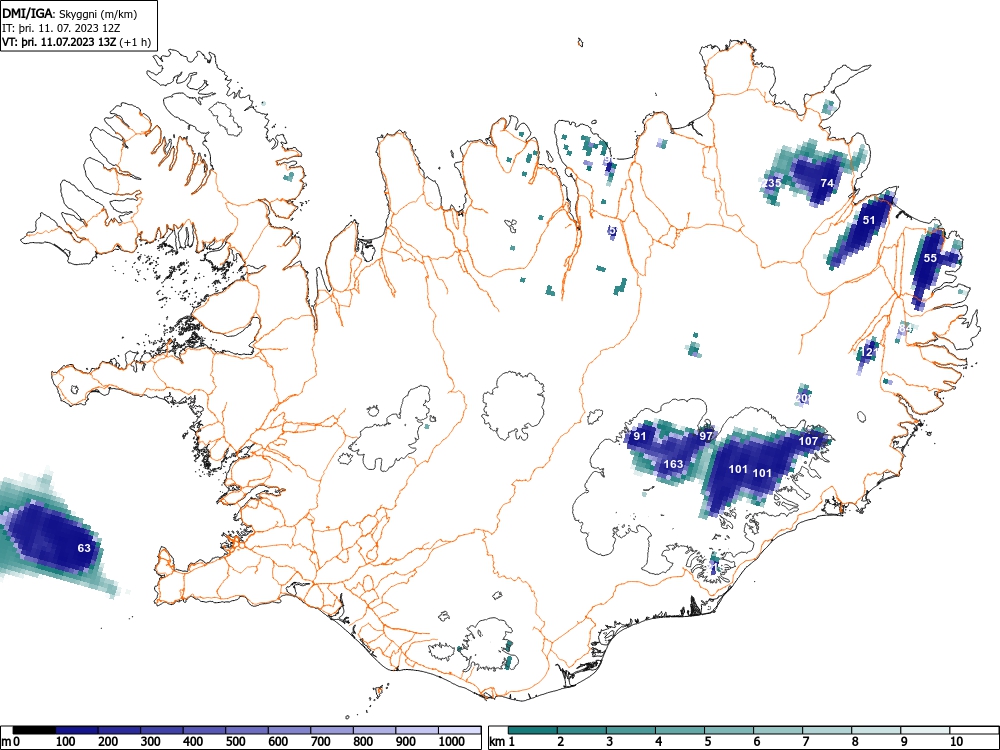Click the '500' tick on the meter legend
This screenshot has width=1000, height=750.
coord(235,742)
